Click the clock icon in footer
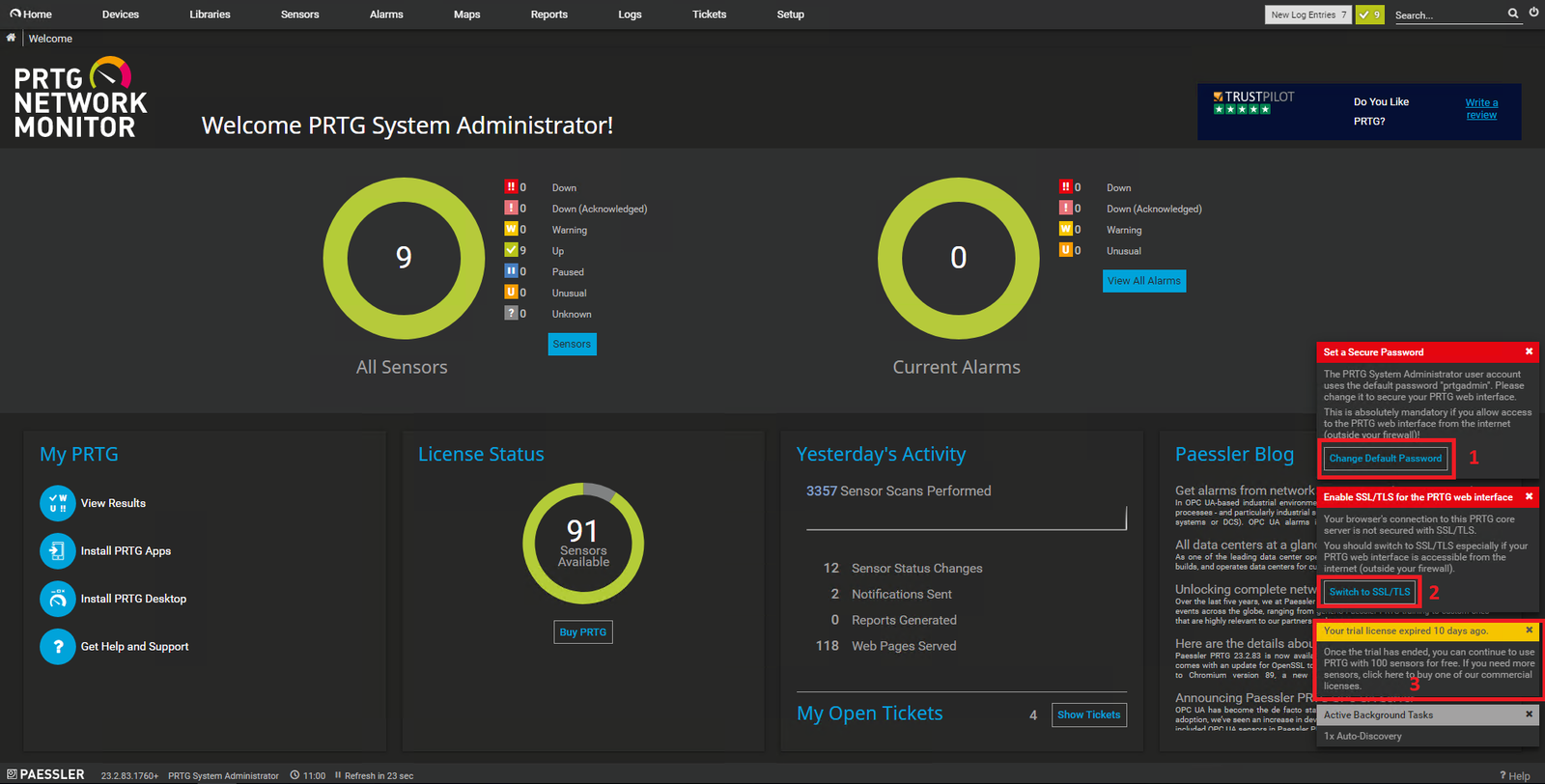 pos(295,775)
